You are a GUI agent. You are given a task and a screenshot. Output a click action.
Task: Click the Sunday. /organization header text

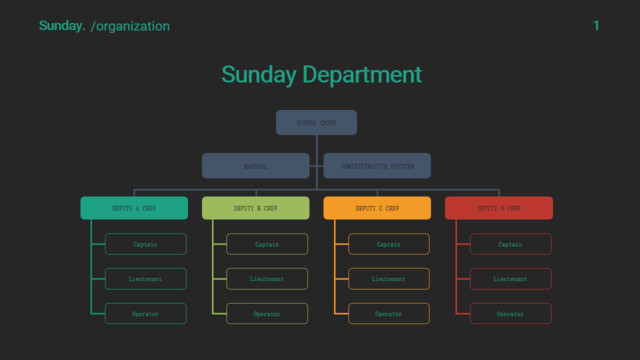104,26
